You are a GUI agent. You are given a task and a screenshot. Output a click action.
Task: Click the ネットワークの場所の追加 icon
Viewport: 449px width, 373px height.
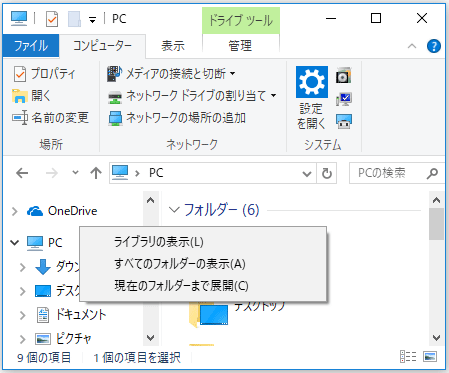115,118
